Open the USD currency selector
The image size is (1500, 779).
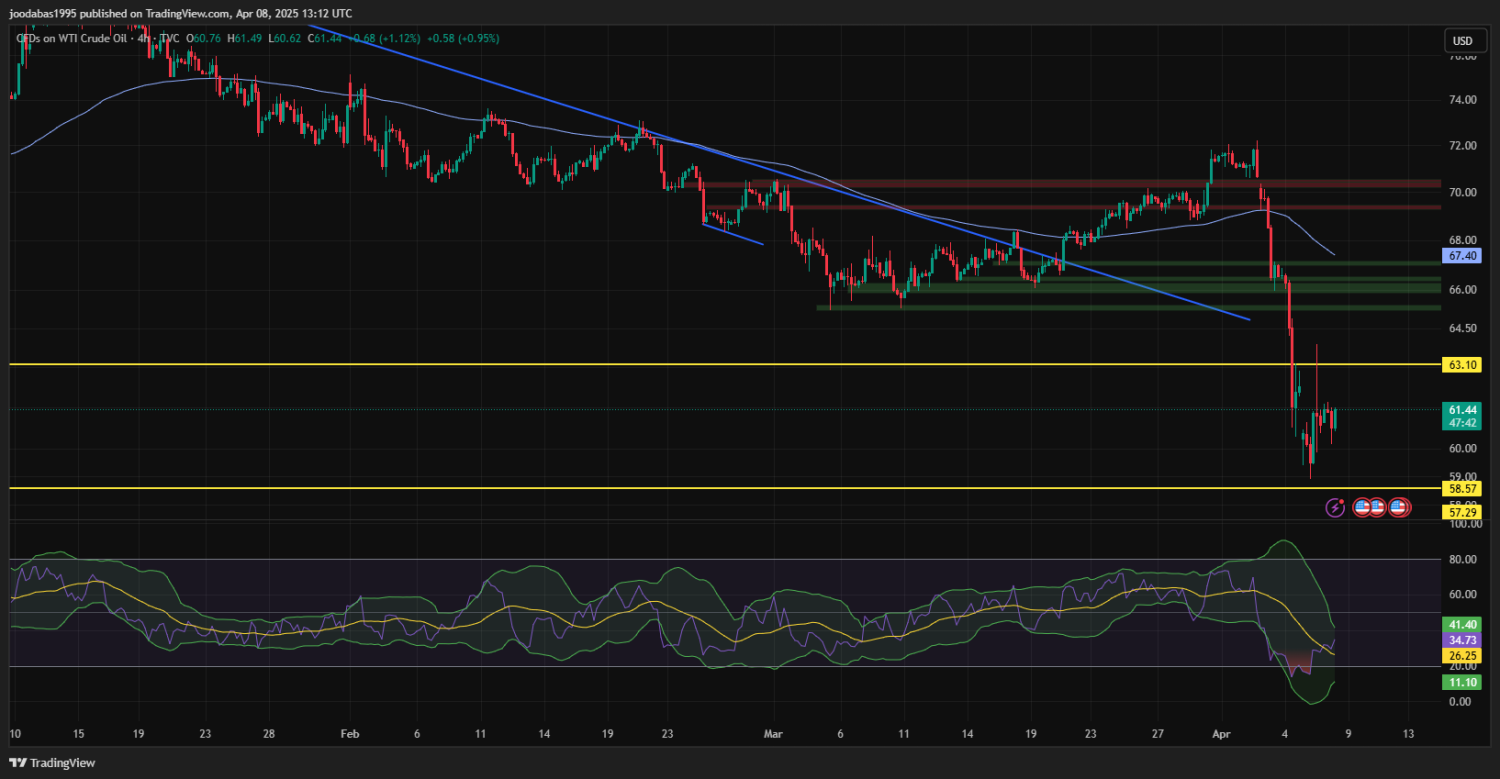(x=1462, y=41)
